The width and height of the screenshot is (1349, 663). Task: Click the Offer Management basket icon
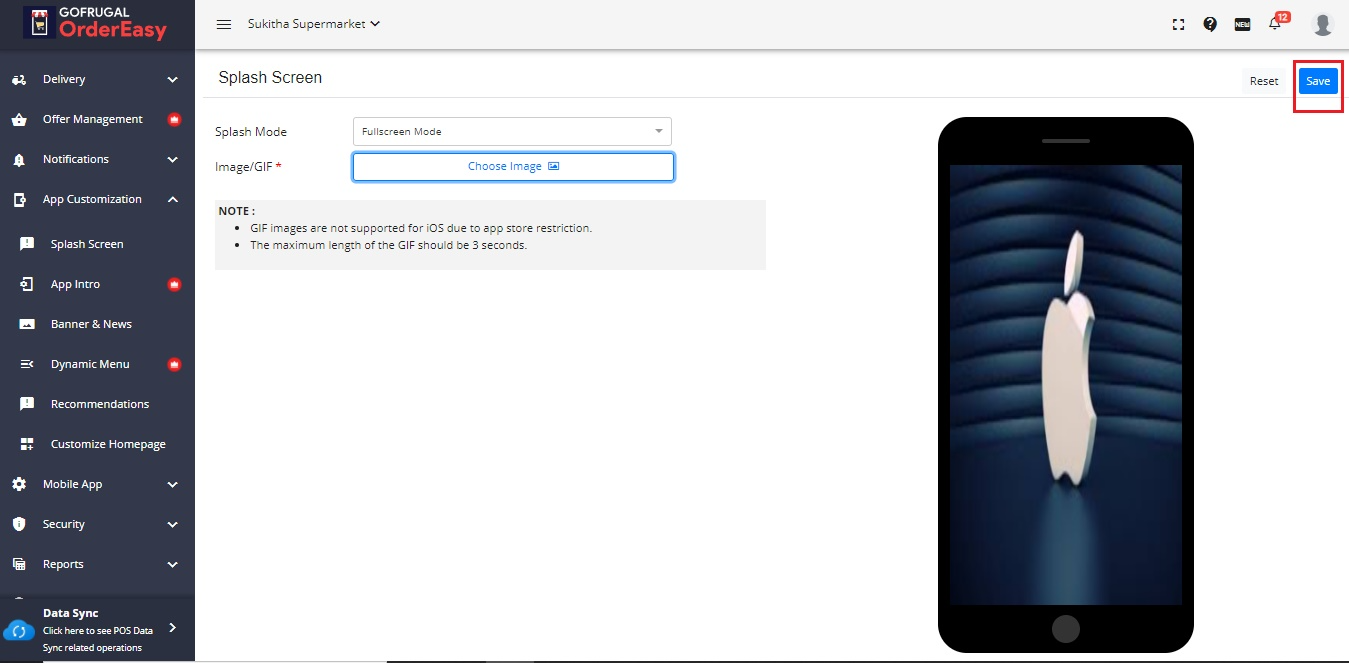19,119
